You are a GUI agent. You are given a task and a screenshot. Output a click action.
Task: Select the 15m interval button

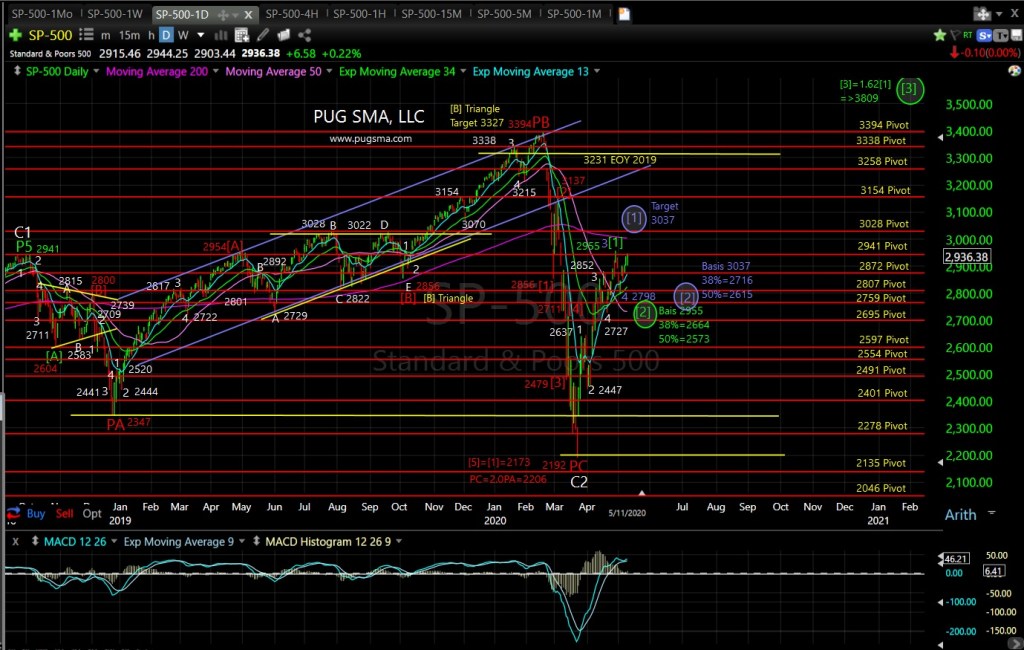point(129,35)
